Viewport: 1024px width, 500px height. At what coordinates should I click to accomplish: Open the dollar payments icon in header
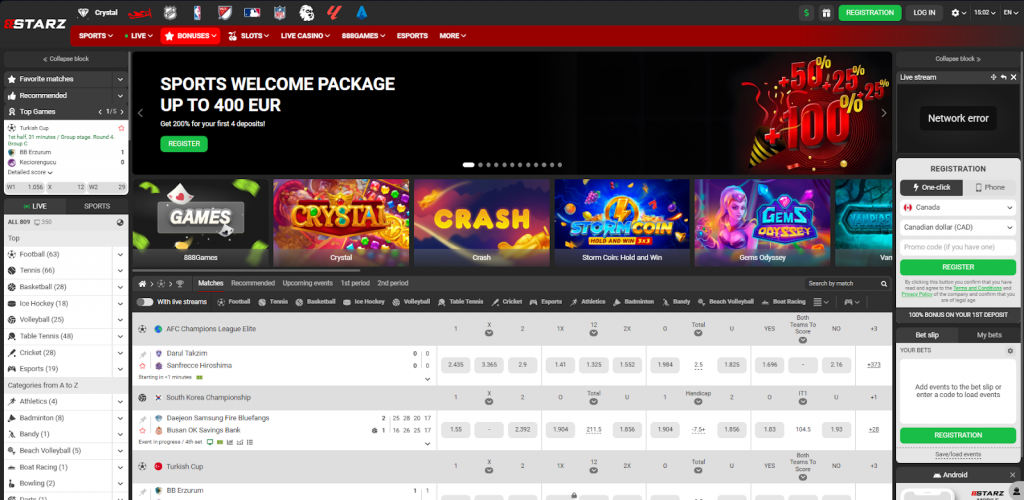(x=807, y=12)
